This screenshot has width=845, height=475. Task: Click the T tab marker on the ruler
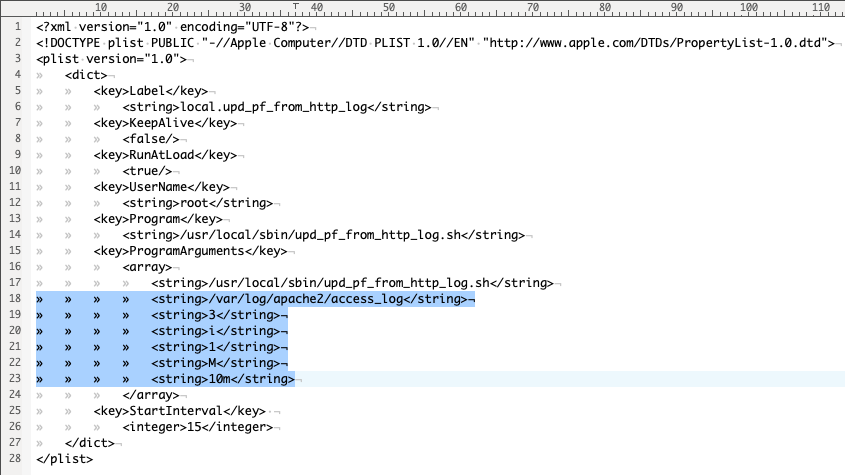point(296,8)
